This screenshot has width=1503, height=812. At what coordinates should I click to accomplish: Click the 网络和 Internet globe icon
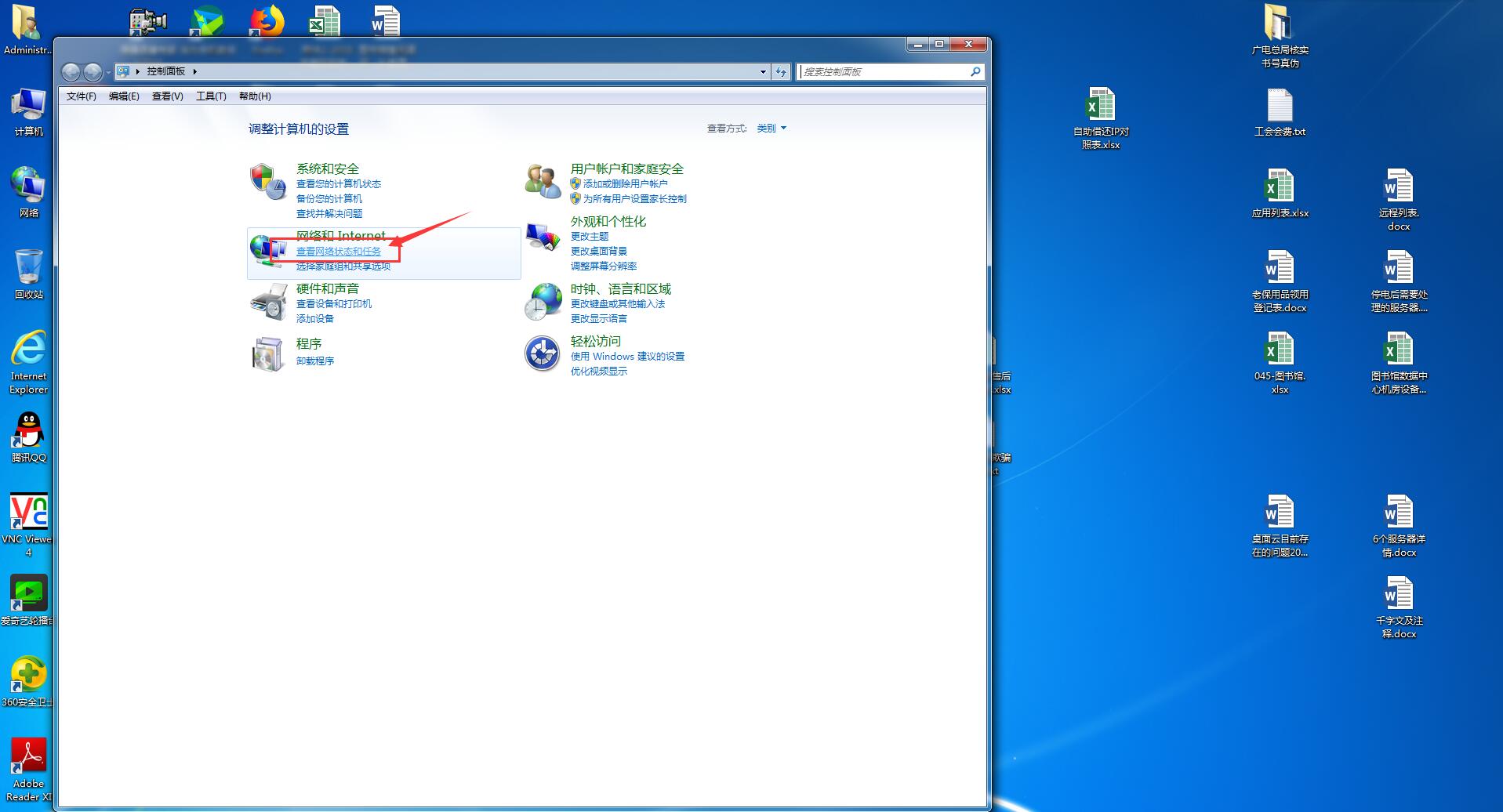tap(268, 250)
